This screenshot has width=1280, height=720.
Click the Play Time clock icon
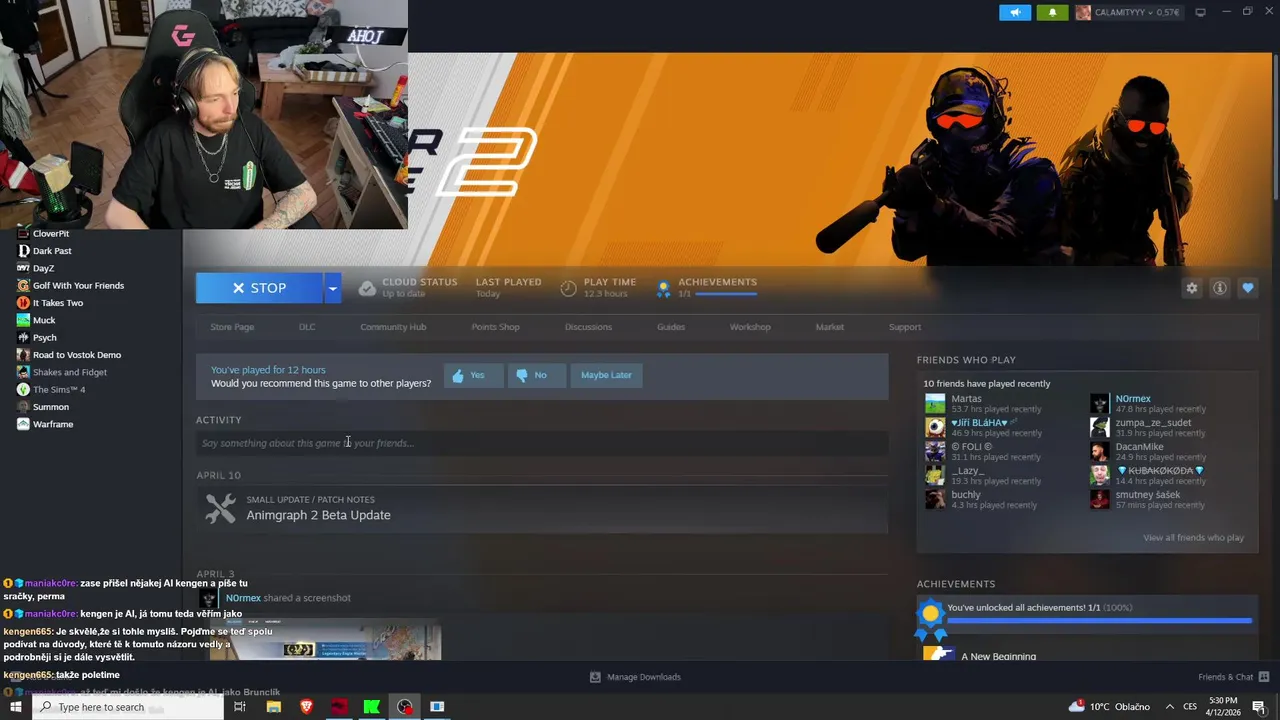coord(568,288)
